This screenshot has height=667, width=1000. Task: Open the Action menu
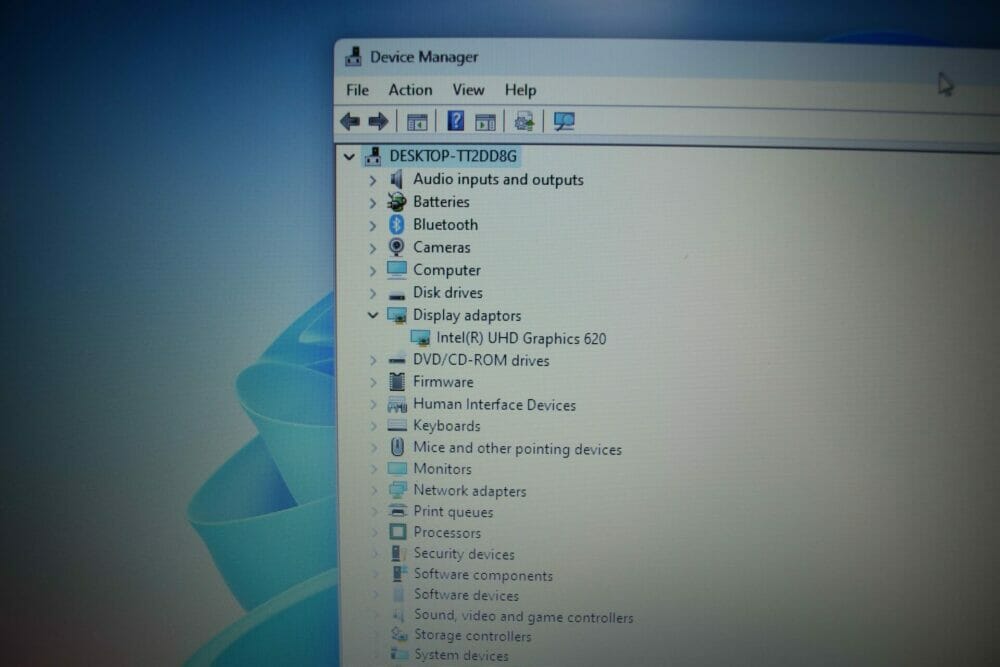410,90
